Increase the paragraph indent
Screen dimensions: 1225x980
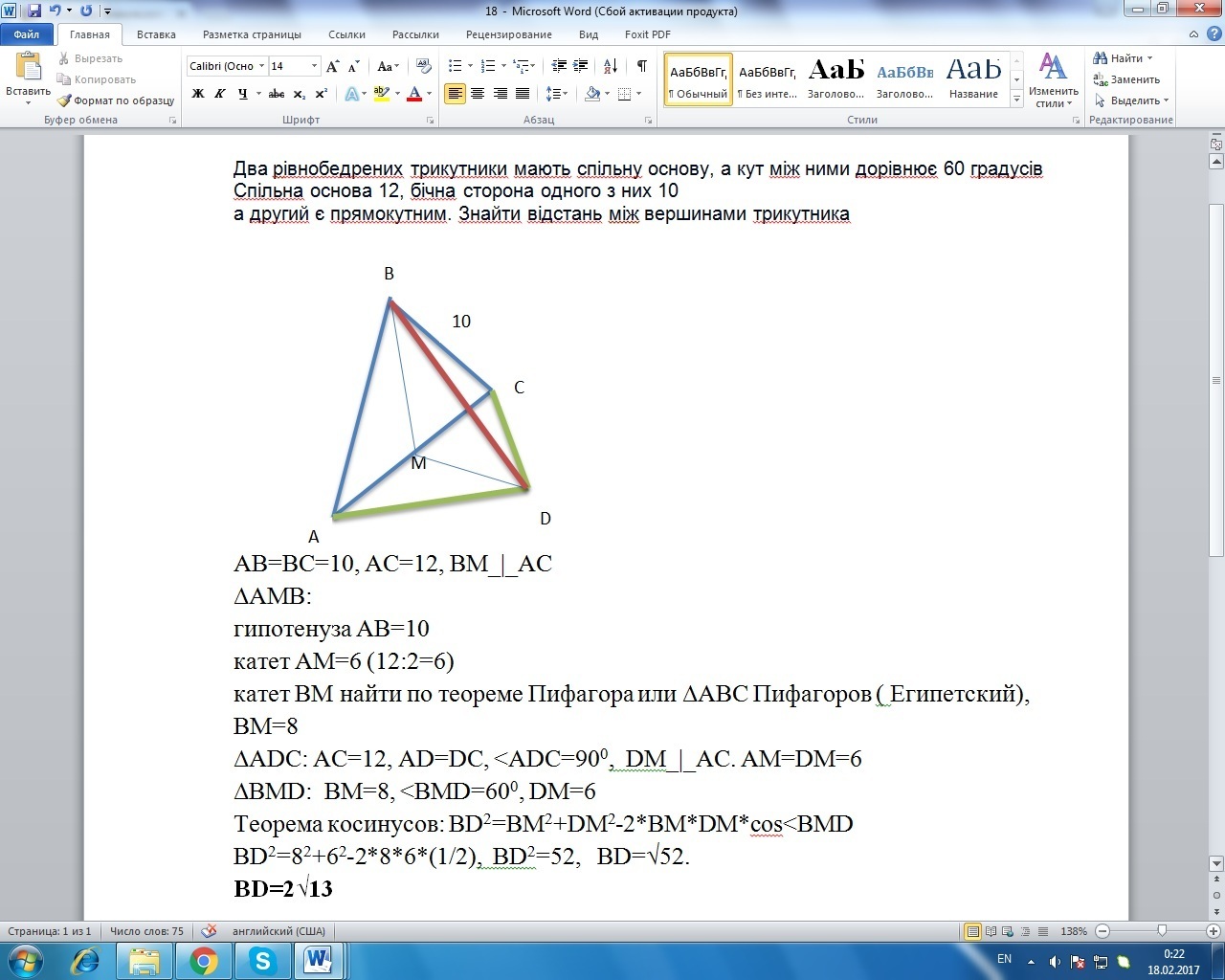click(x=581, y=66)
